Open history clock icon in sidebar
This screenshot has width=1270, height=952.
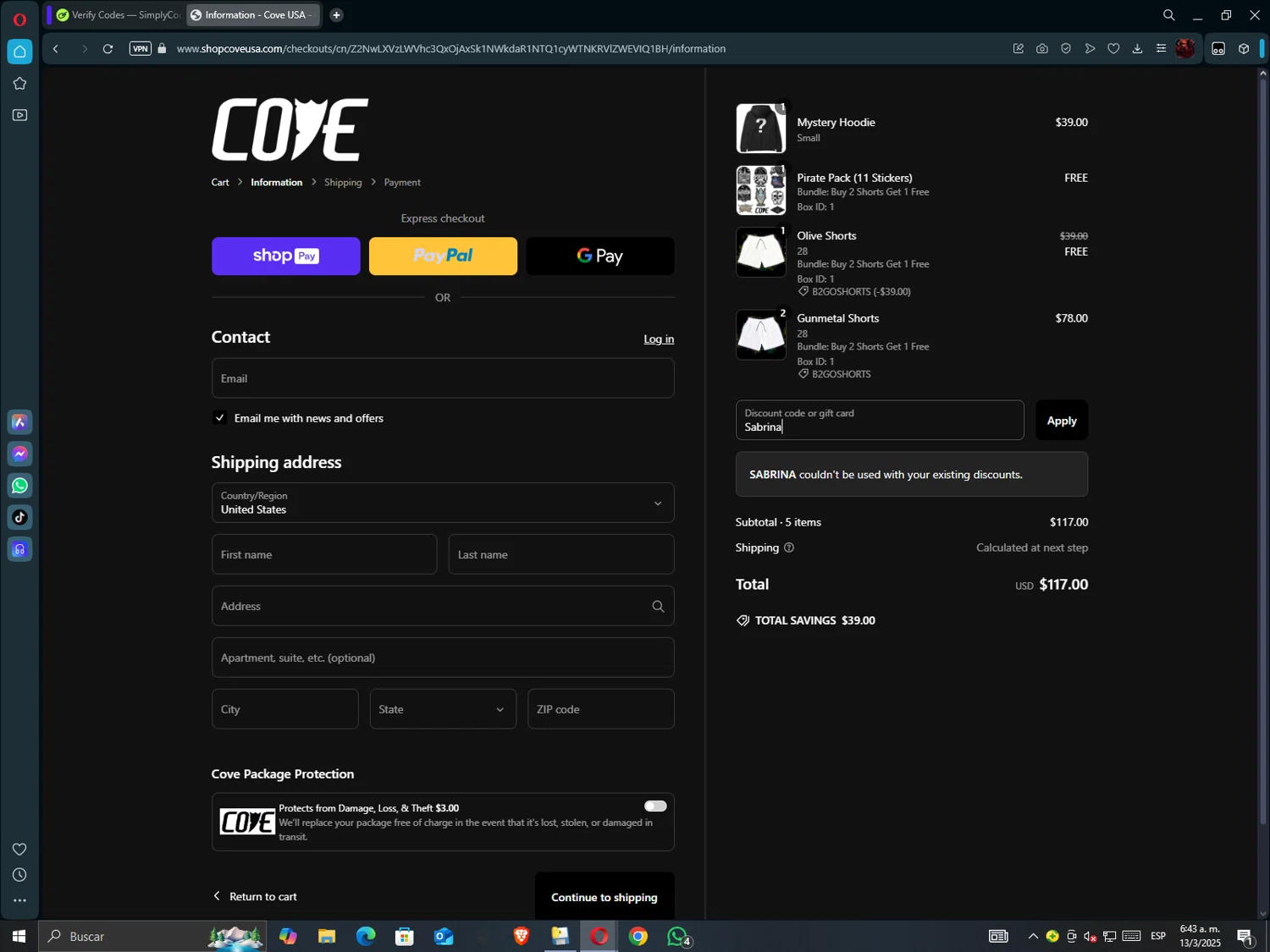[x=19, y=875]
